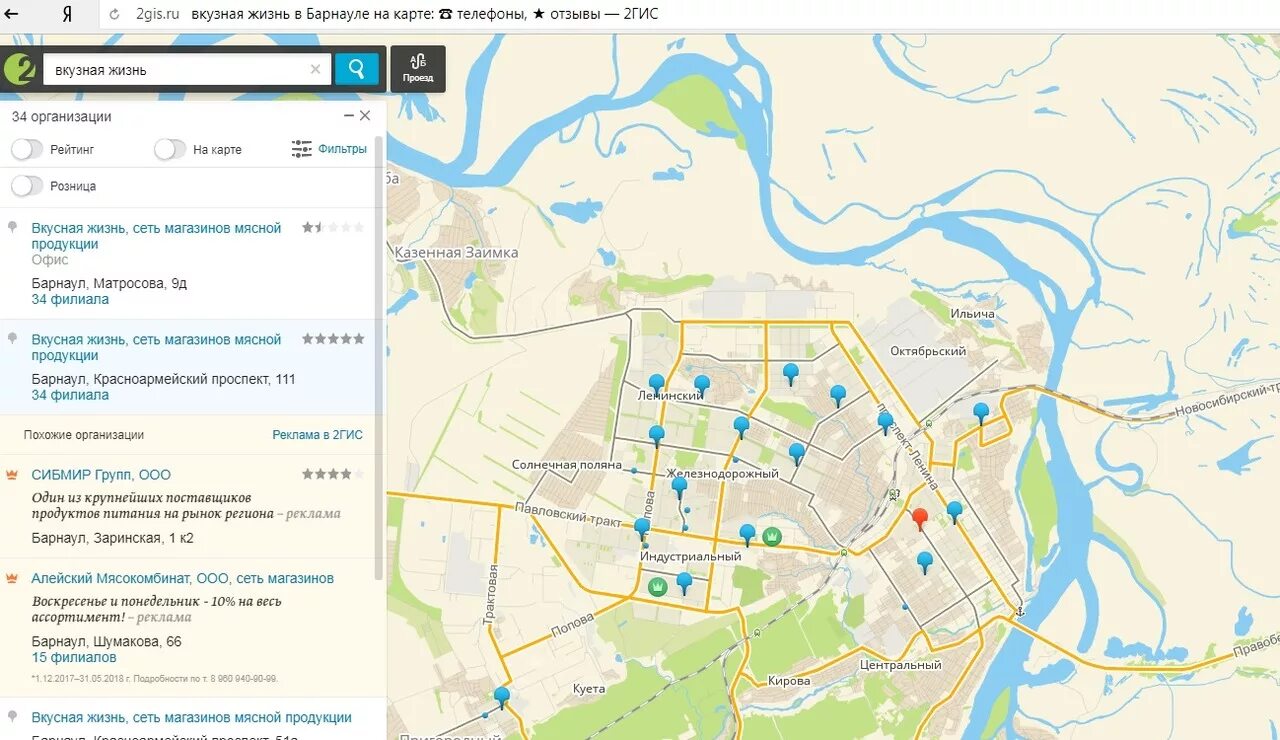The height and width of the screenshot is (740, 1280).
Task: Clear the search field with the X
Action: pos(316,69)
